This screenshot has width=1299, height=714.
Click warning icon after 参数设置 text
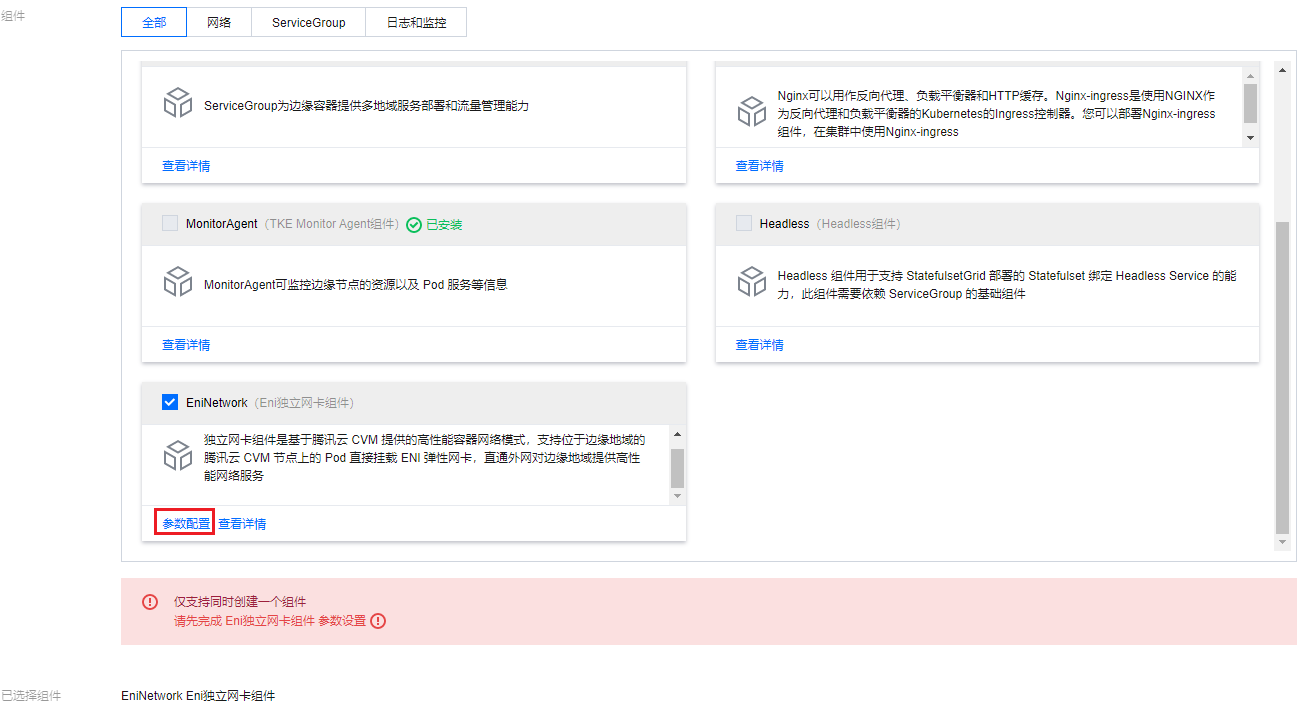click(378, 621)
